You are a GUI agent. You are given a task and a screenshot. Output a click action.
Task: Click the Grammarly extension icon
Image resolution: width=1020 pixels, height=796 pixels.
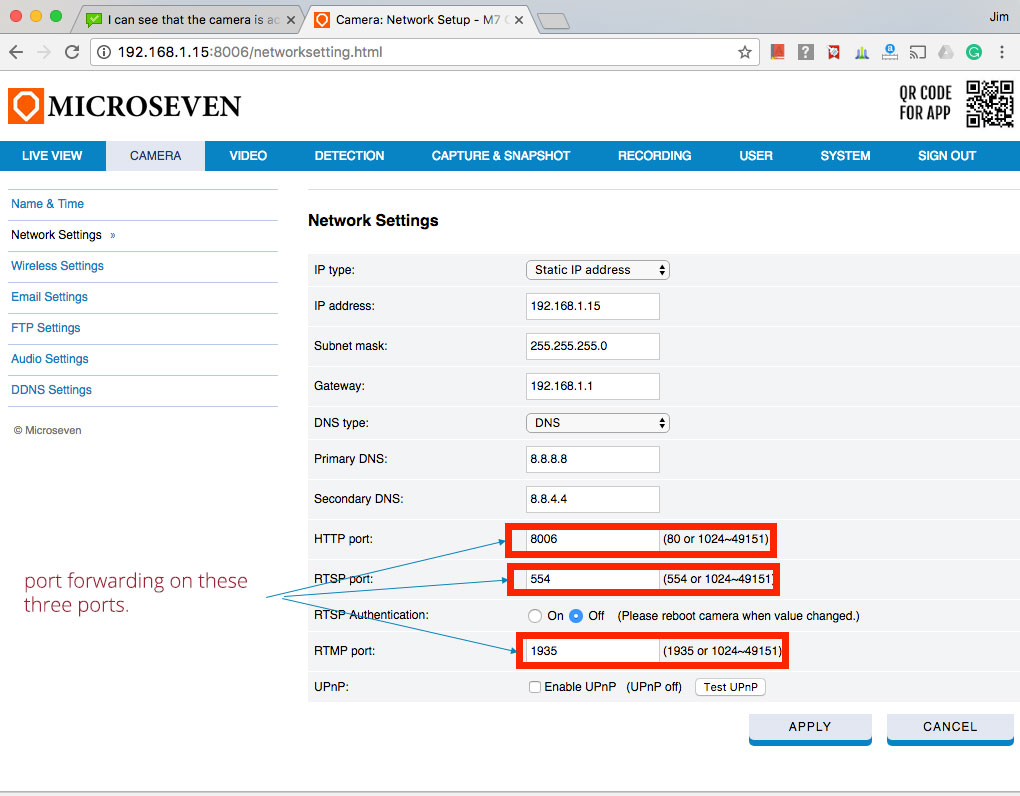click(973, 51)
